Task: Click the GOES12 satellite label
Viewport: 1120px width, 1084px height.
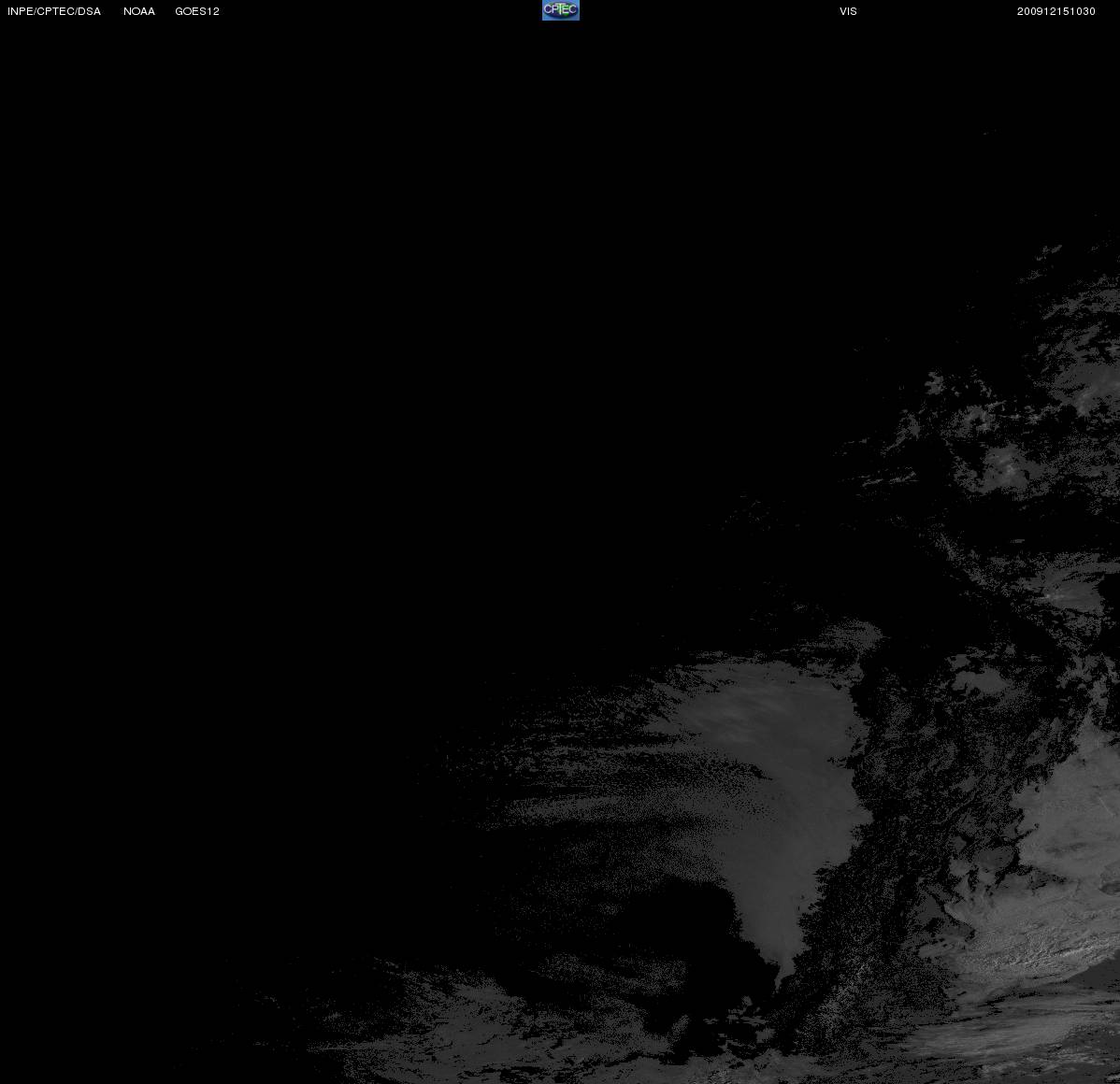Action: point(197,11)
